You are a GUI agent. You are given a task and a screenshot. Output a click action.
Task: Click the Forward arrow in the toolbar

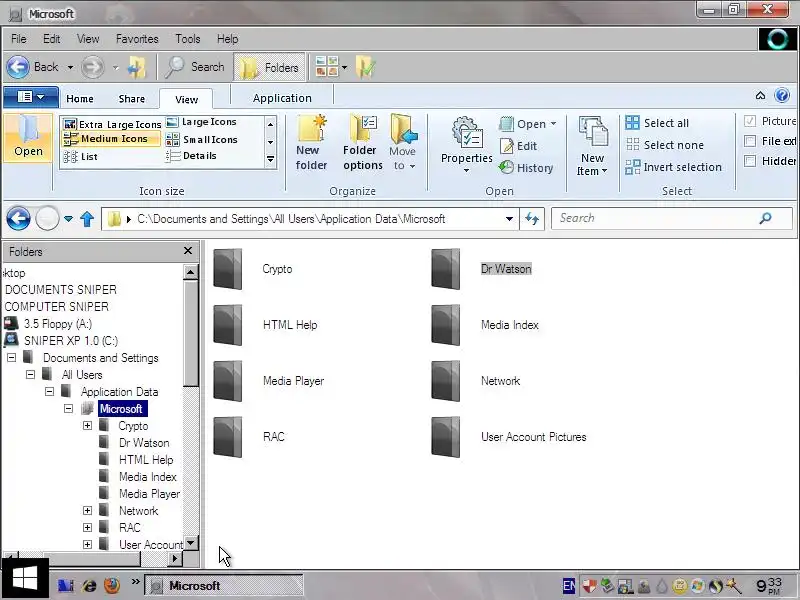92,67
